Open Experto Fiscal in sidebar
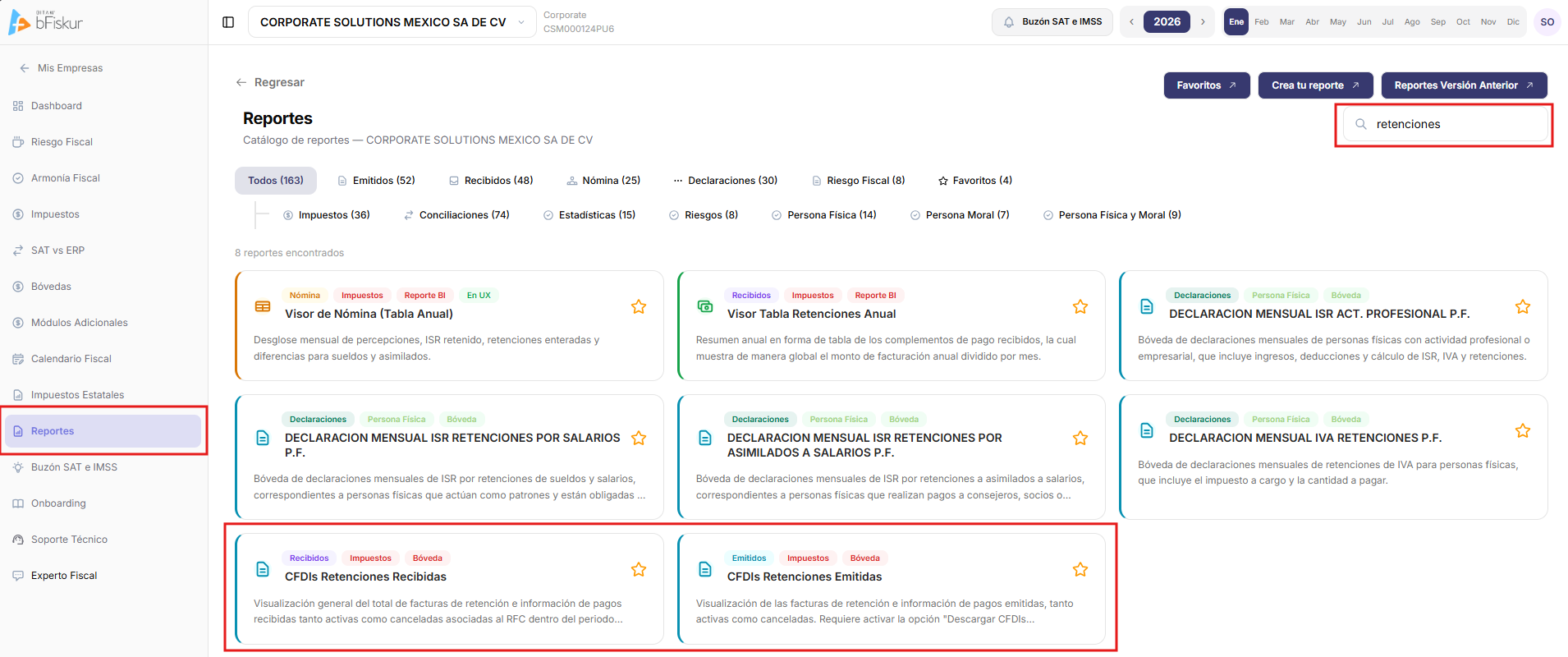The height and width of the screenshot is (657, 1568). tap(103, 576)
